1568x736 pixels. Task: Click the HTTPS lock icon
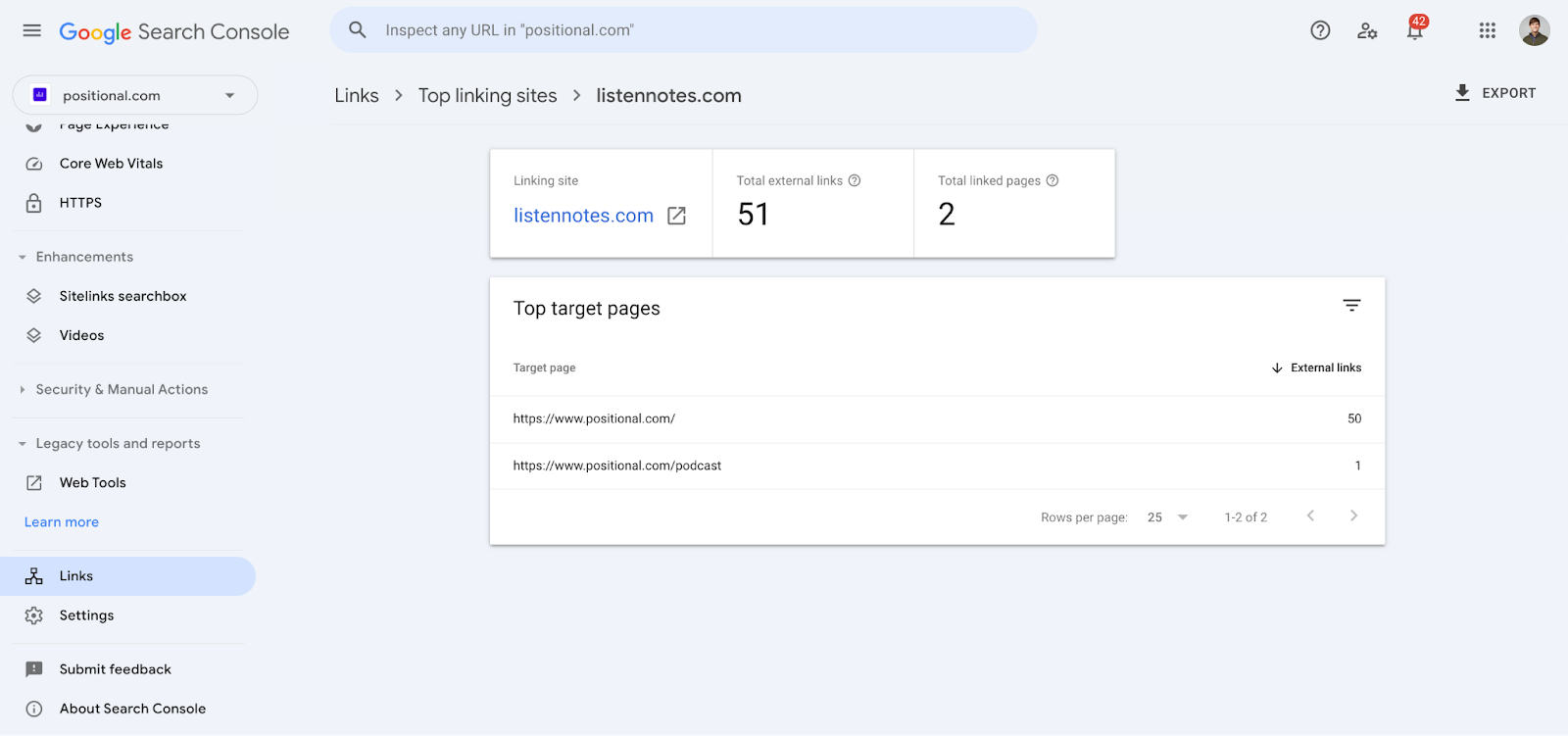pos(34,203)
